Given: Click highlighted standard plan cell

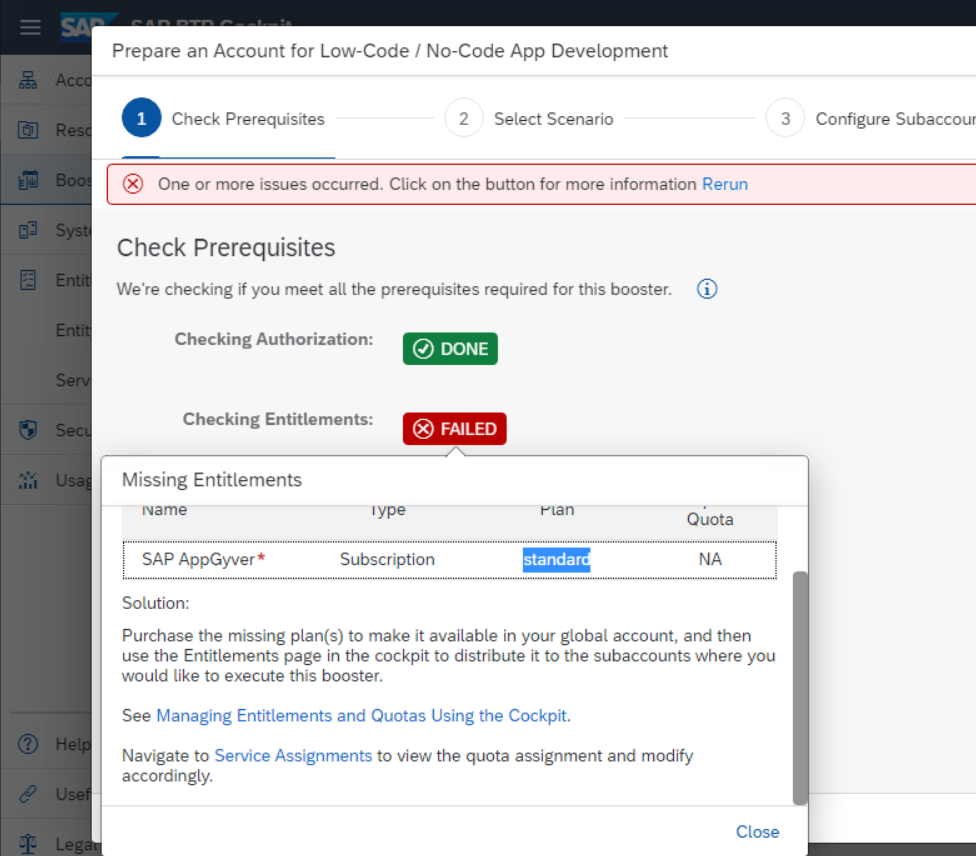Looking at the screenshot, I should click(556, 559).
